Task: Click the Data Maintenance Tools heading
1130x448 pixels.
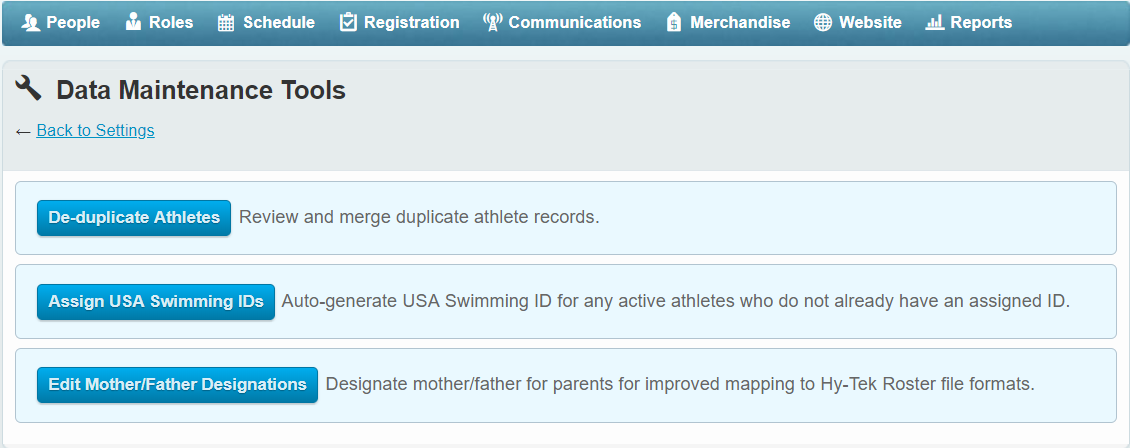Action: [x=201, y=91]
